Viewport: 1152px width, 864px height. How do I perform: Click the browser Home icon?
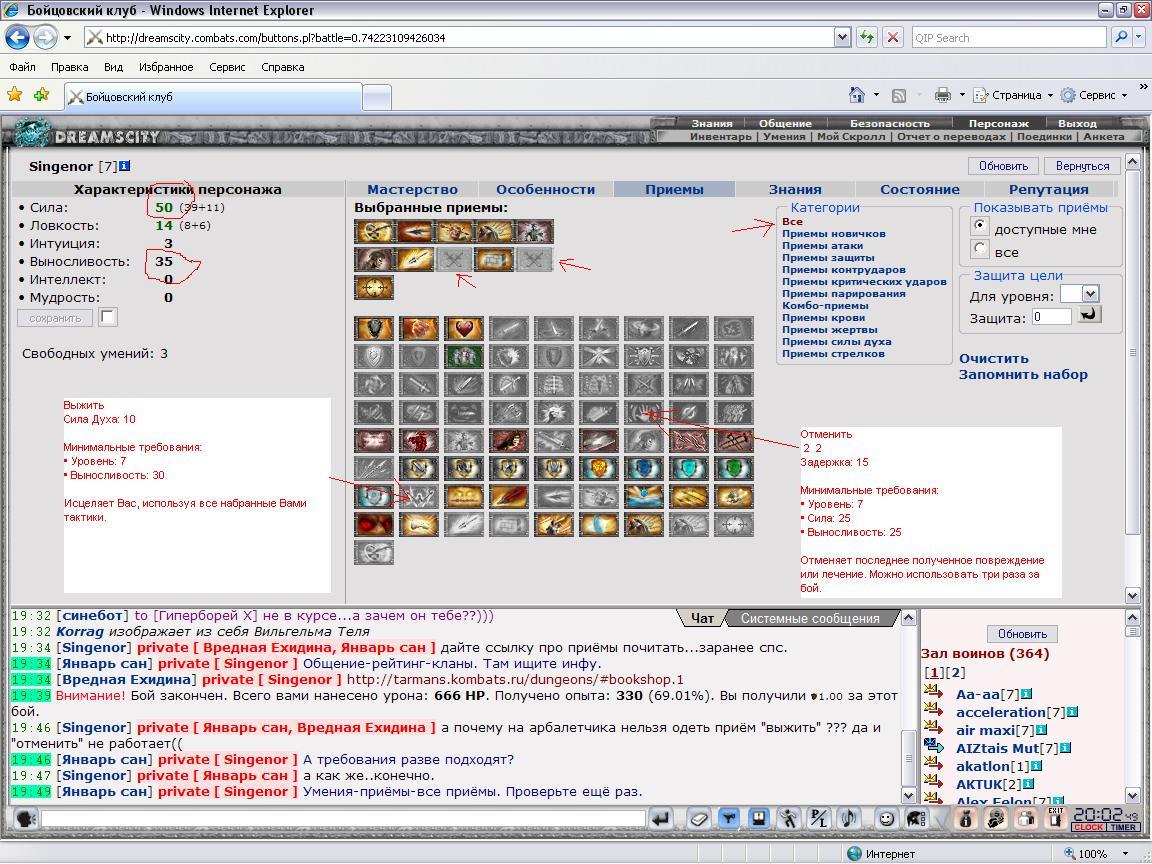[856, 95]
